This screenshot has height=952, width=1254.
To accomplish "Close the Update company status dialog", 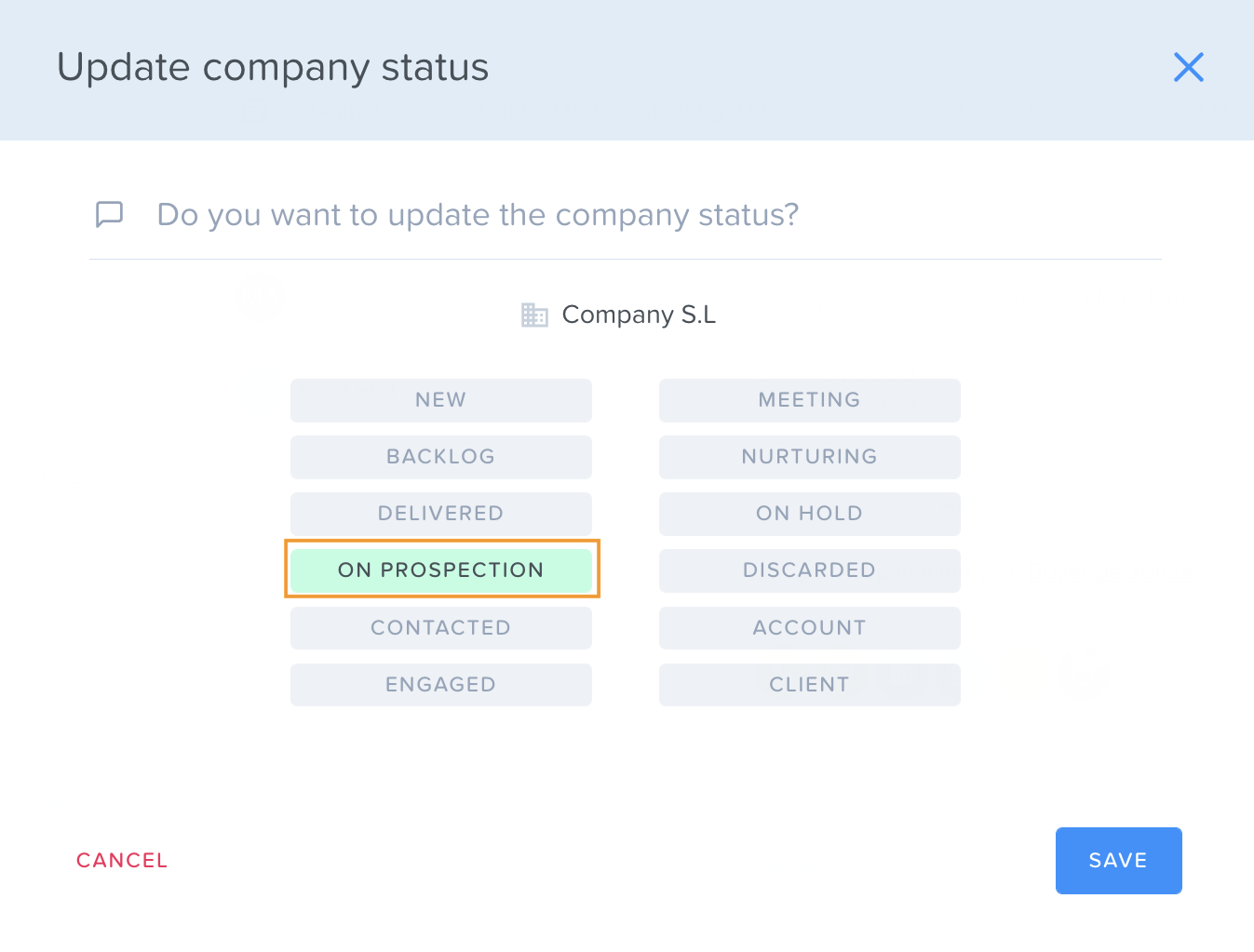I will click(1189, 67).
